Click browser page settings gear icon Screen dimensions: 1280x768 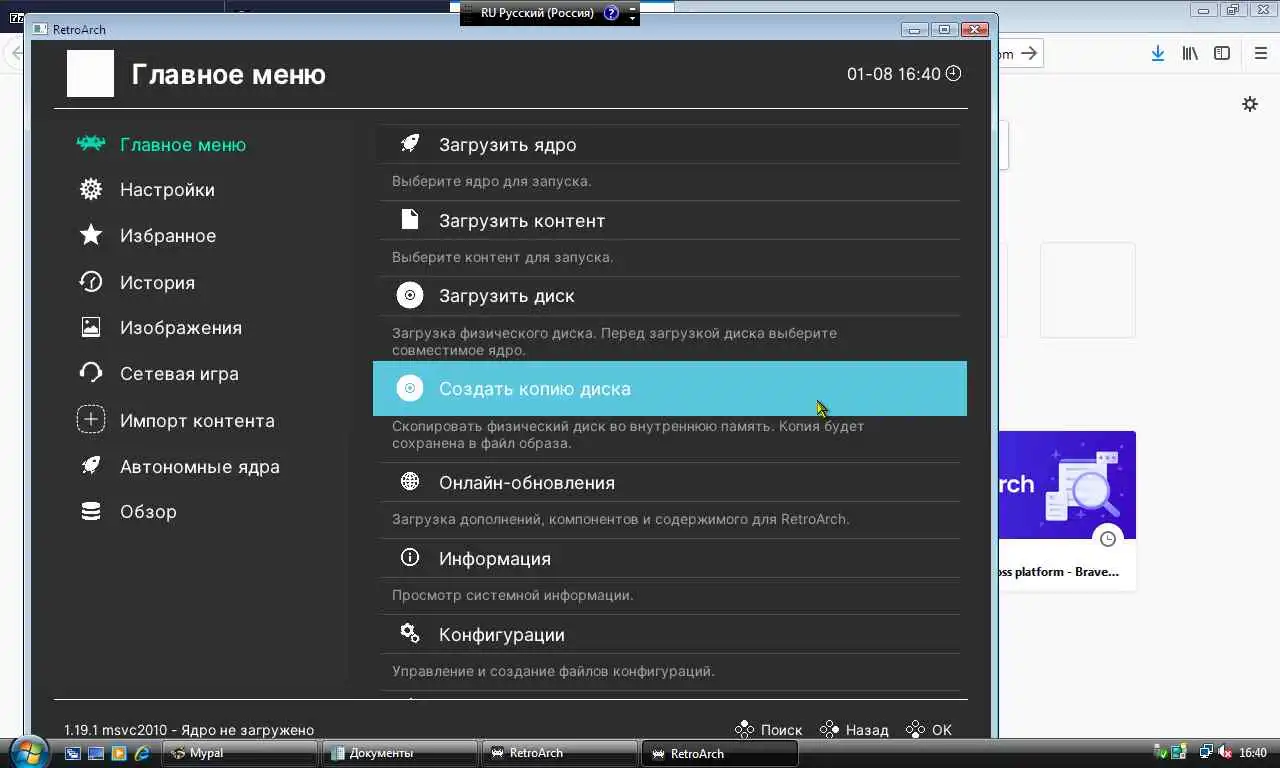click(x=1250, y=104)
